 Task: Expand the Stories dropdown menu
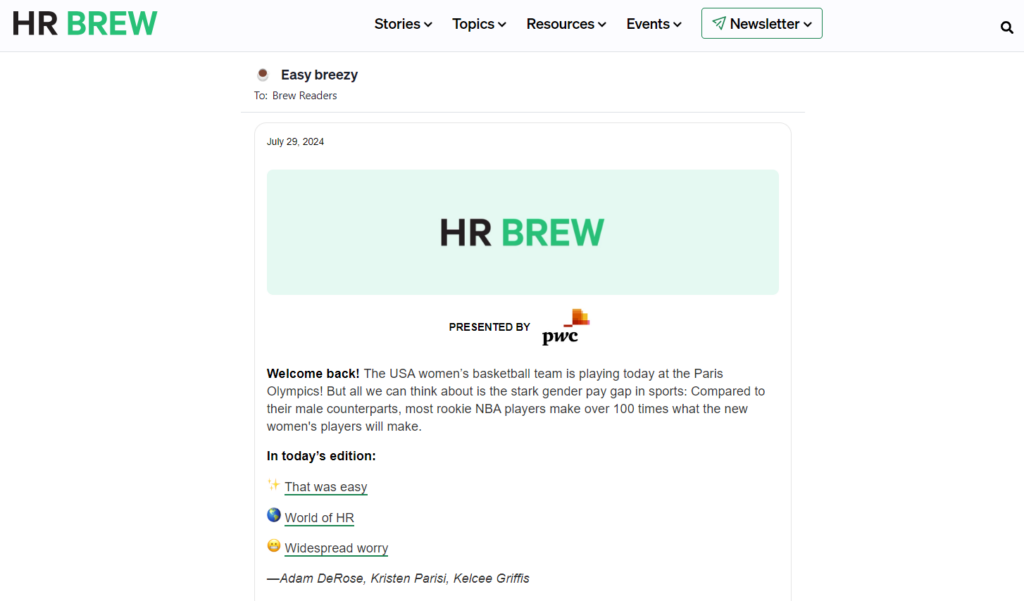click(x=403, y=24)
